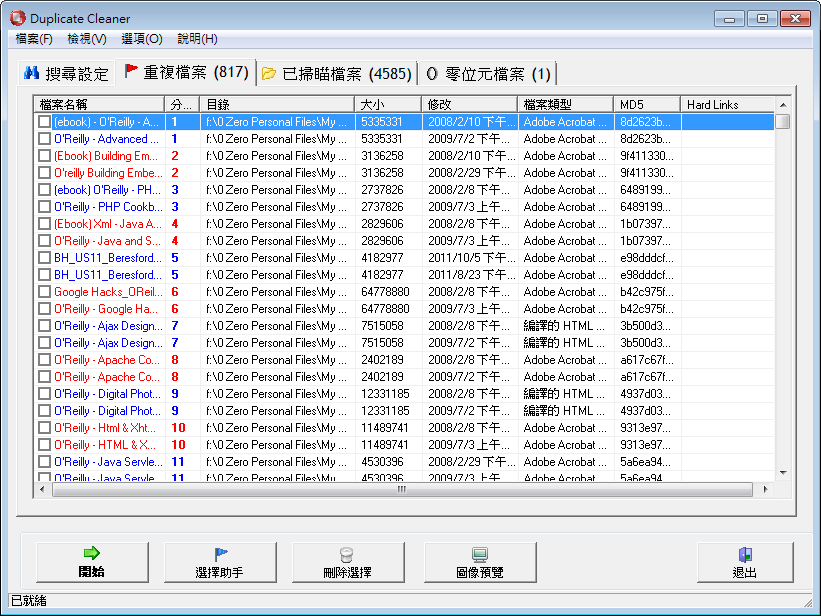The image size is (821, 616).
Task: Check the O'Reilly - Html & Xht... checkbox
Action: tap(45, 428)
